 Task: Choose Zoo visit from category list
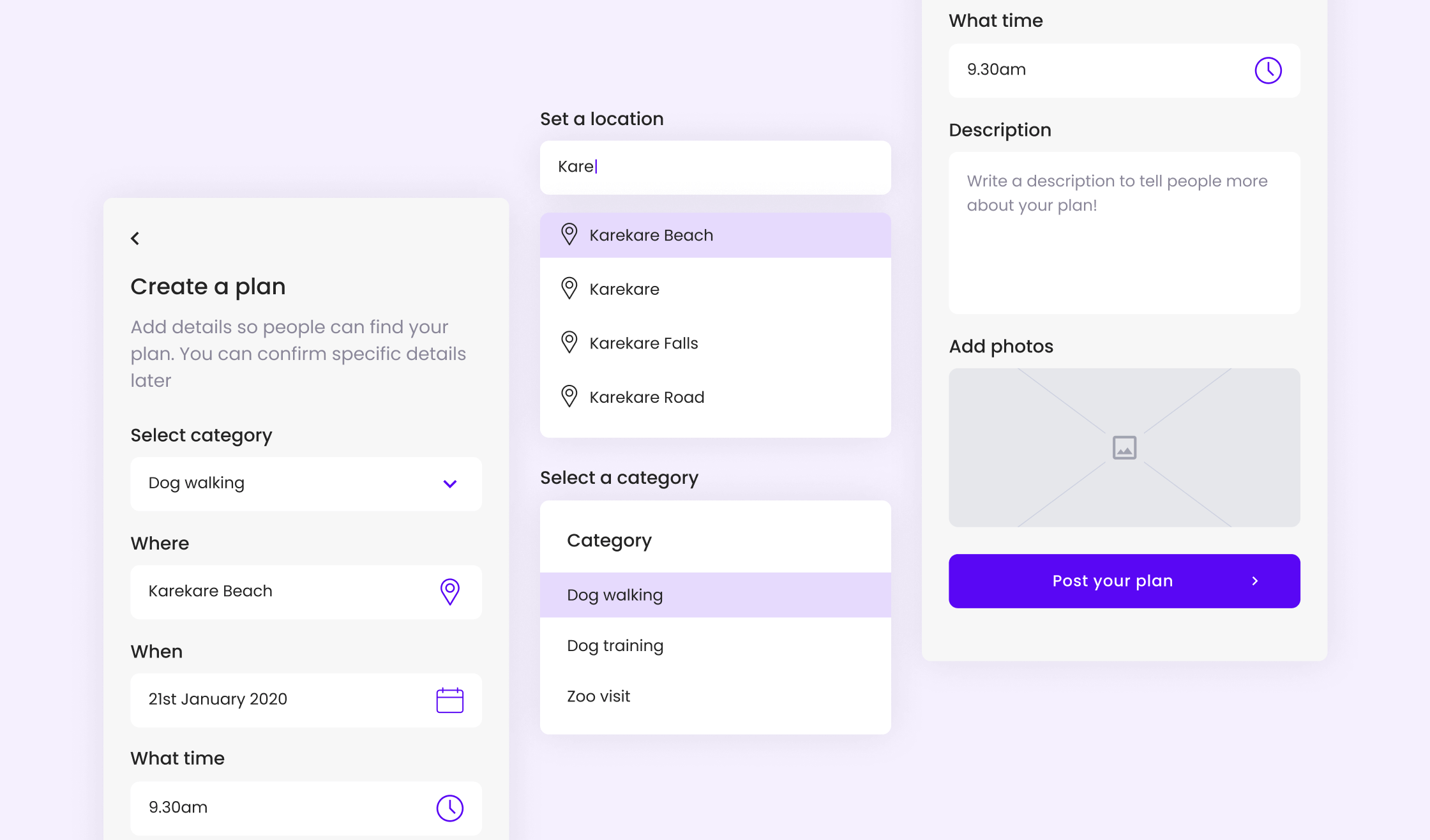tap(716, 696)
